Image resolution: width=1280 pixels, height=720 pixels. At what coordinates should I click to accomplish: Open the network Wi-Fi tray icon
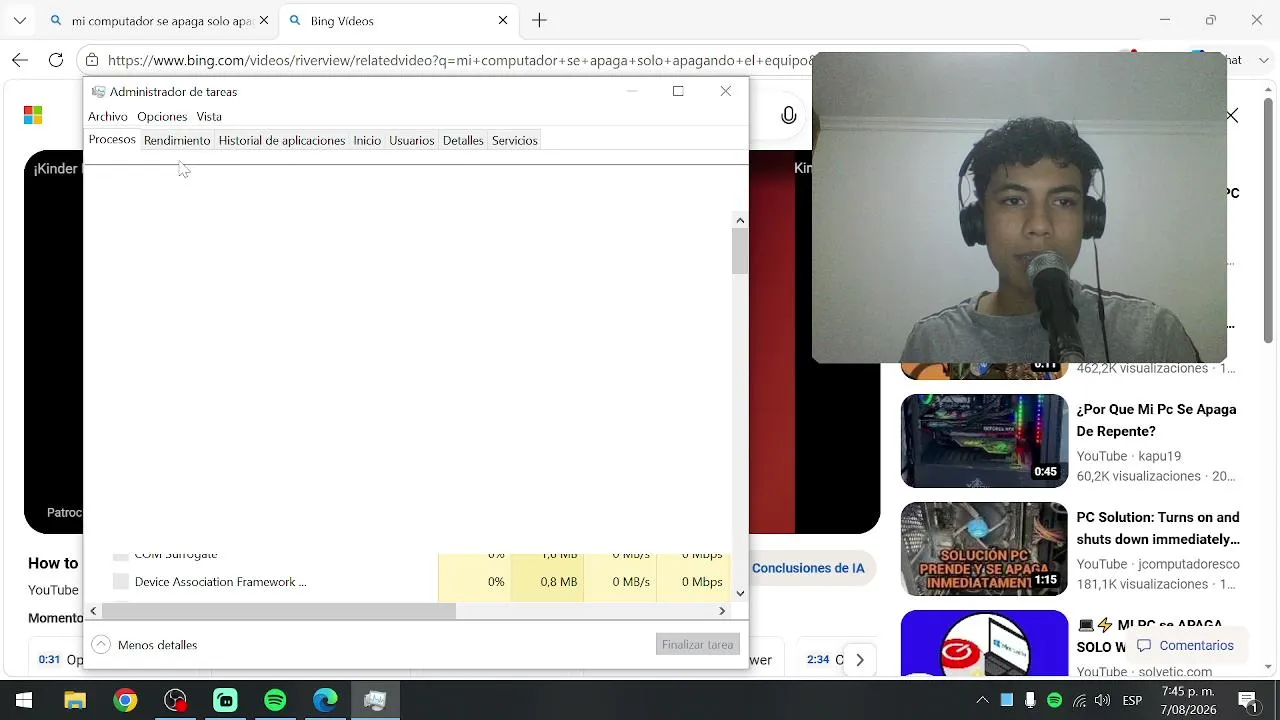pyautogui.click(x=1079, y=700)
